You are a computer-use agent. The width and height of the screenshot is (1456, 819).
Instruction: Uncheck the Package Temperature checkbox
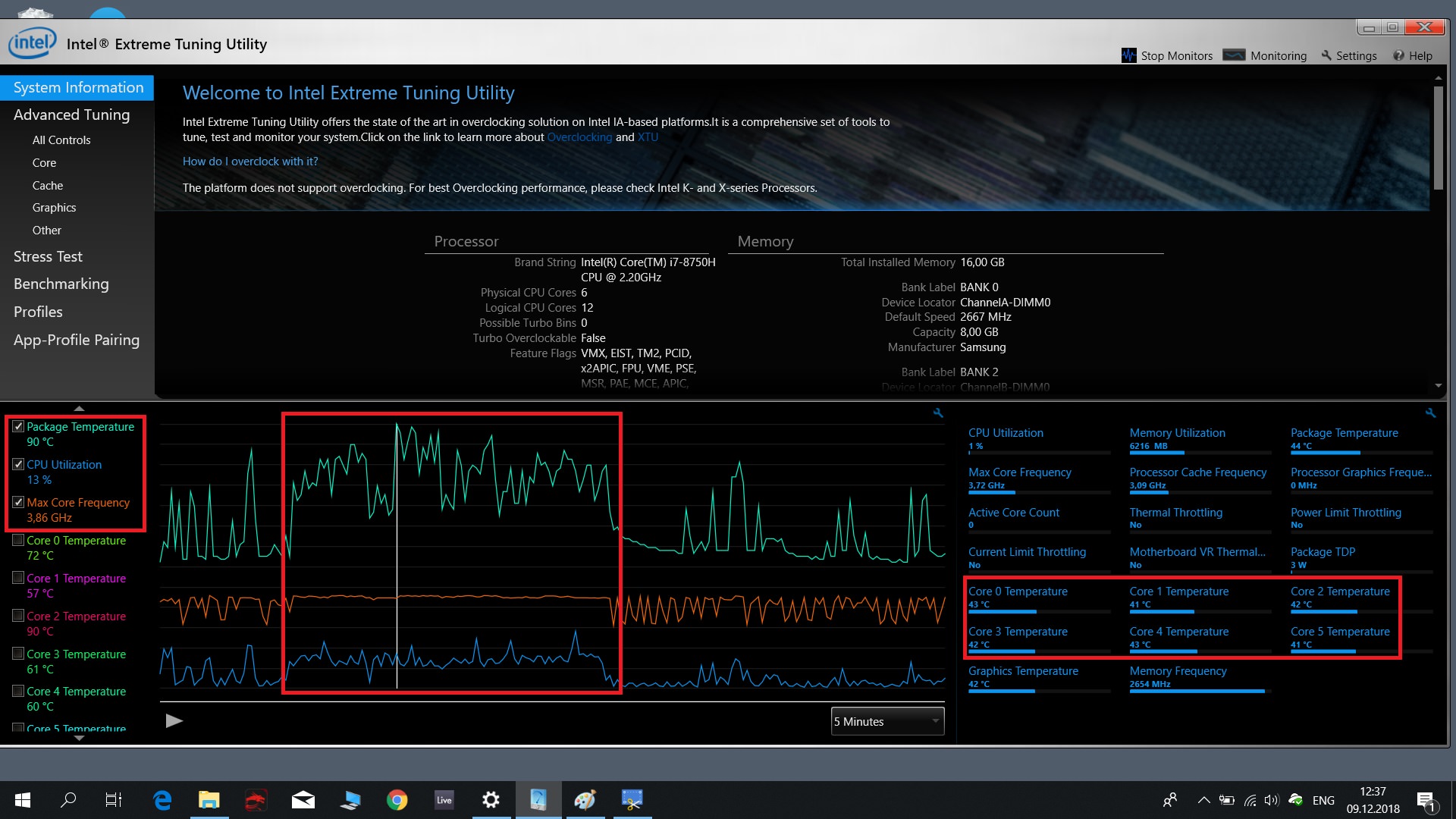[18, 426]
